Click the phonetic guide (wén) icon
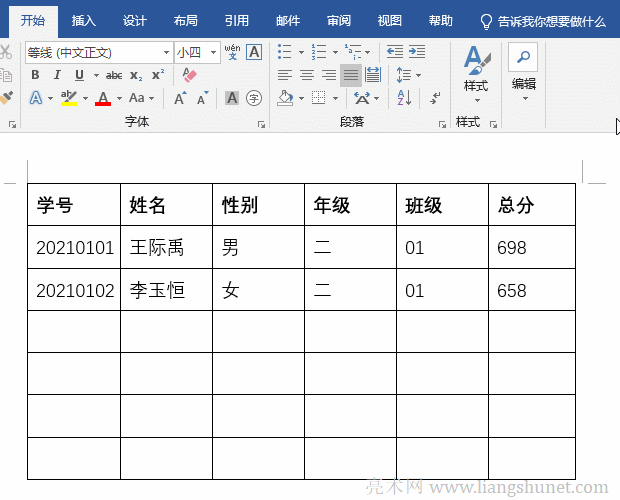The image size is (620, 500). (x=232, y=52)
